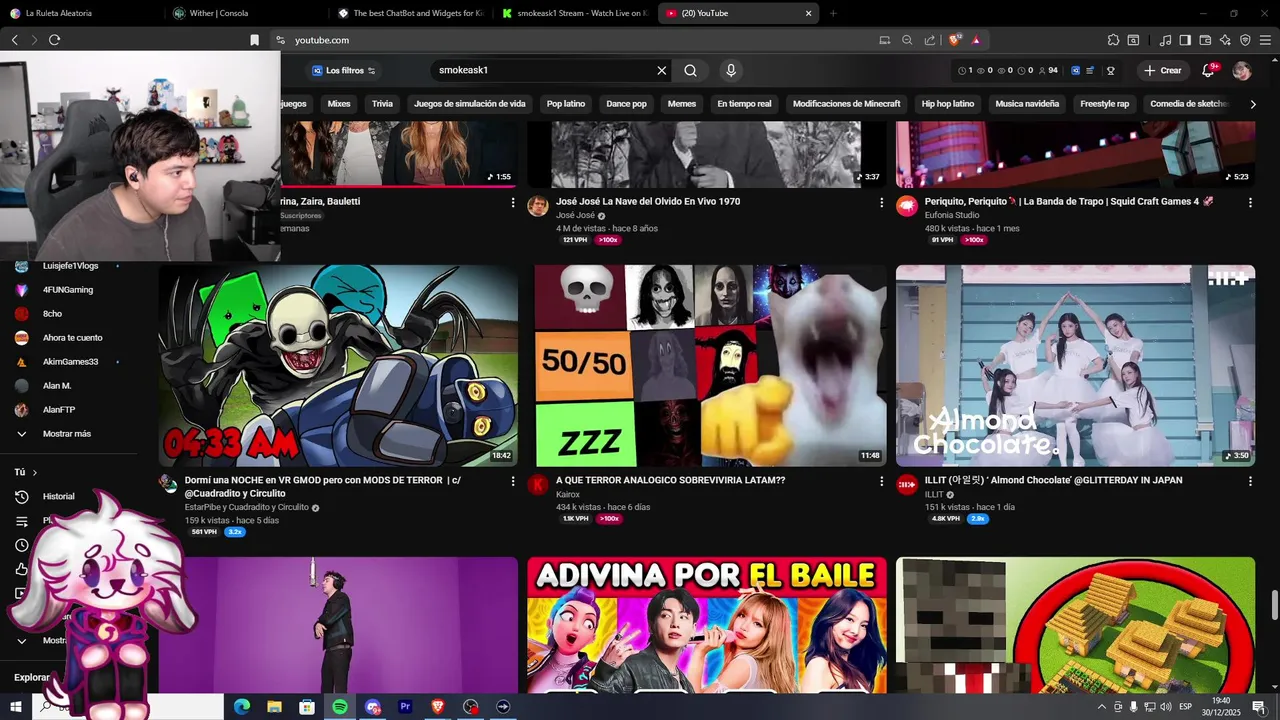Open Adobe Premiere Pro from the taskbar
This screenshot has width=1280, height=720.
(405, 707)
